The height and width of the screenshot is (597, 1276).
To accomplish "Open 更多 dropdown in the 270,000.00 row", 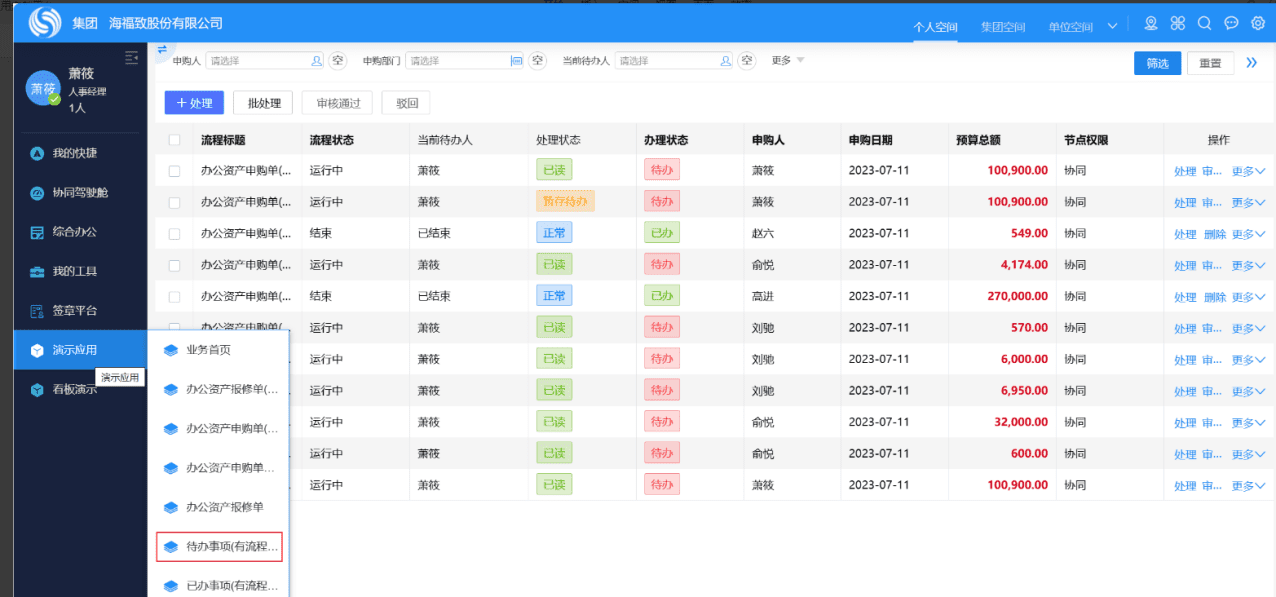I will (x=1248, y=297).
